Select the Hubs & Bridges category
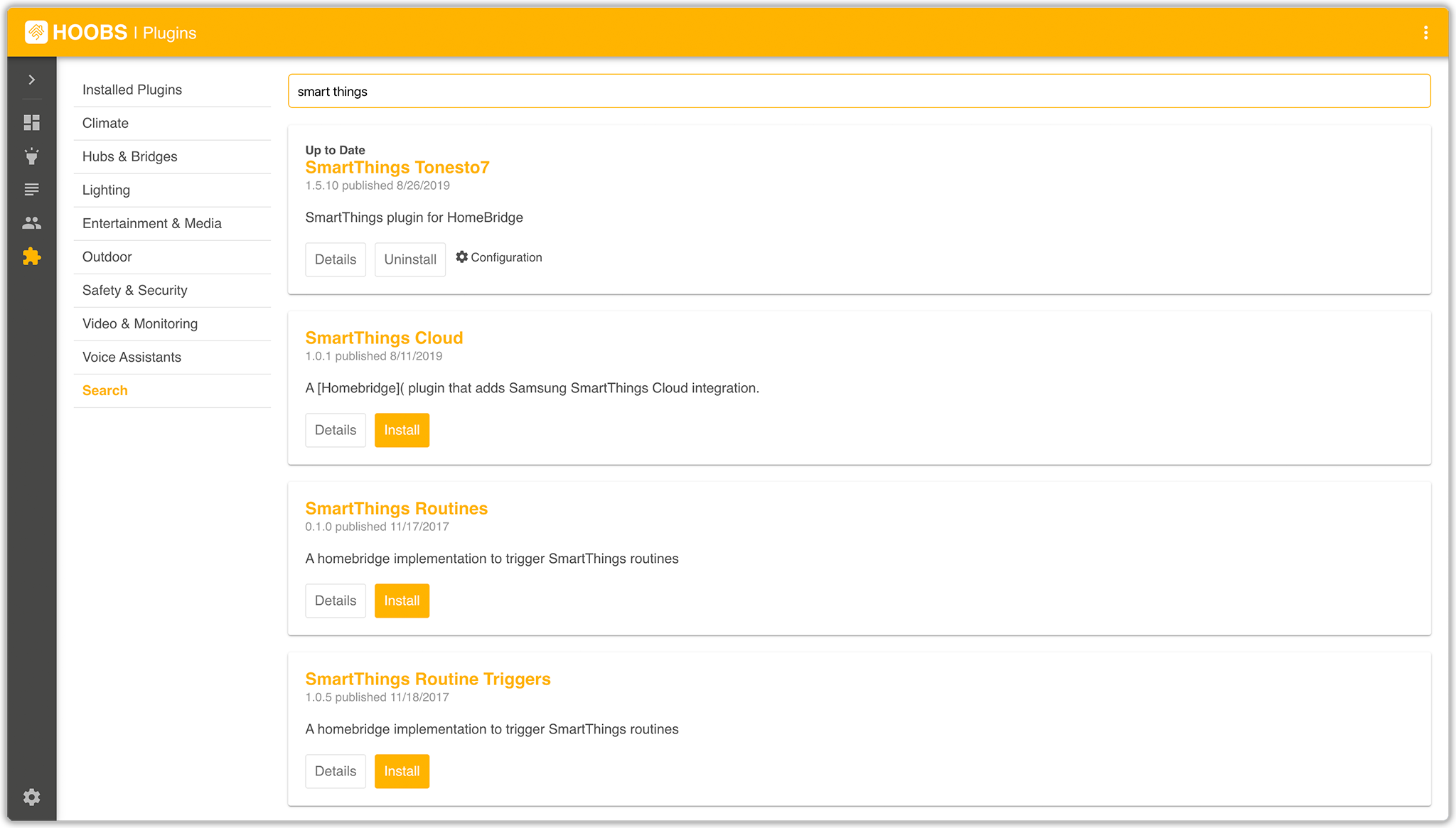 (130, 156)
